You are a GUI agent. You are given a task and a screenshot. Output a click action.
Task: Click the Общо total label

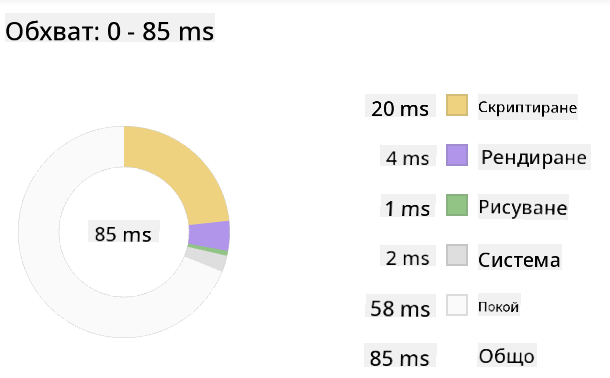pyautogui.click(x=507, y=355)
